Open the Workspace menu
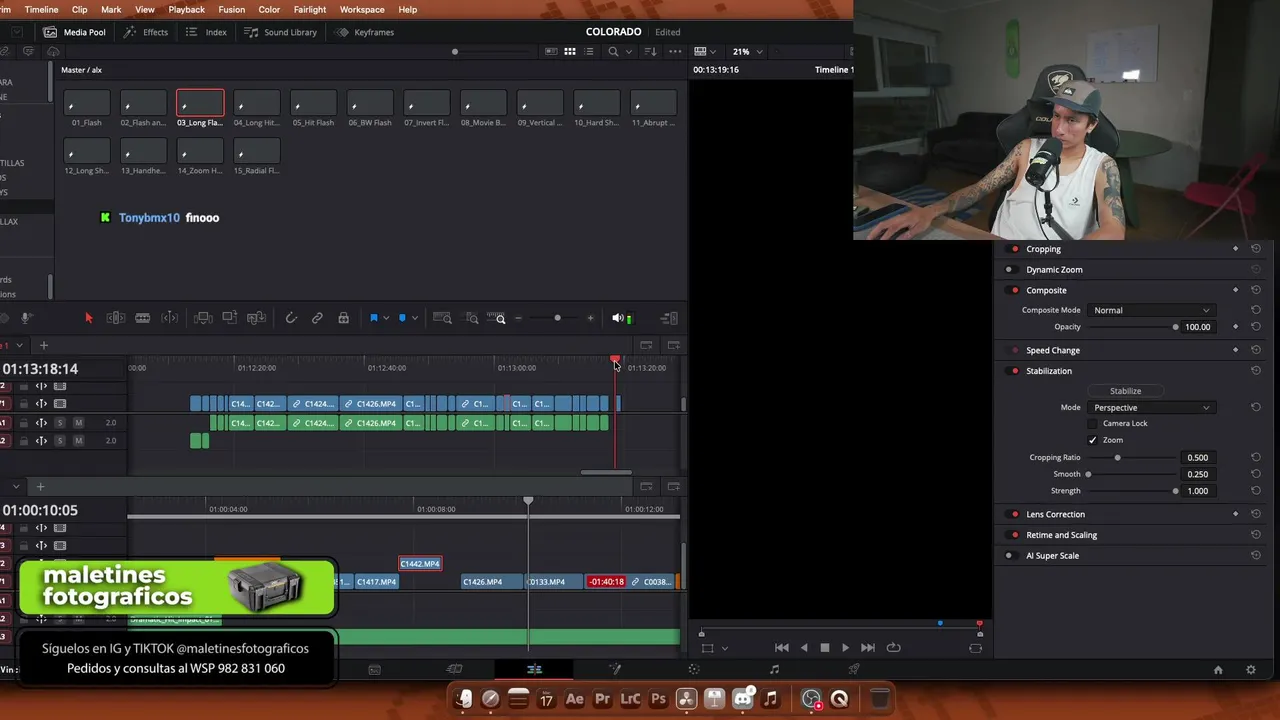Screen dimensions: 1280x720 click(x=362, y=9)
